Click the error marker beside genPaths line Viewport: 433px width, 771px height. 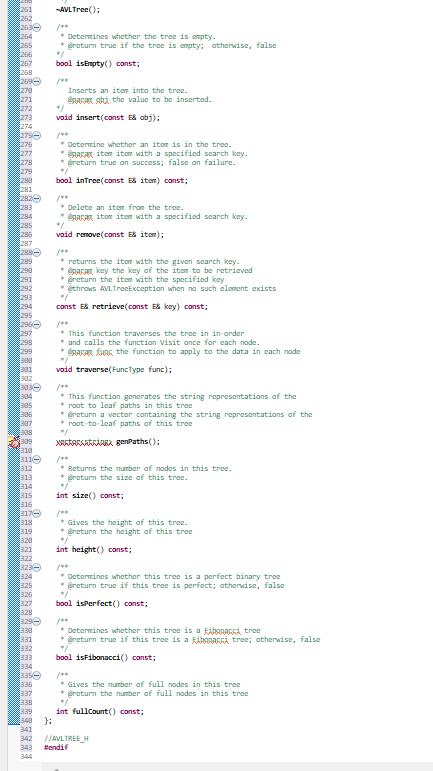pos(14,442)
